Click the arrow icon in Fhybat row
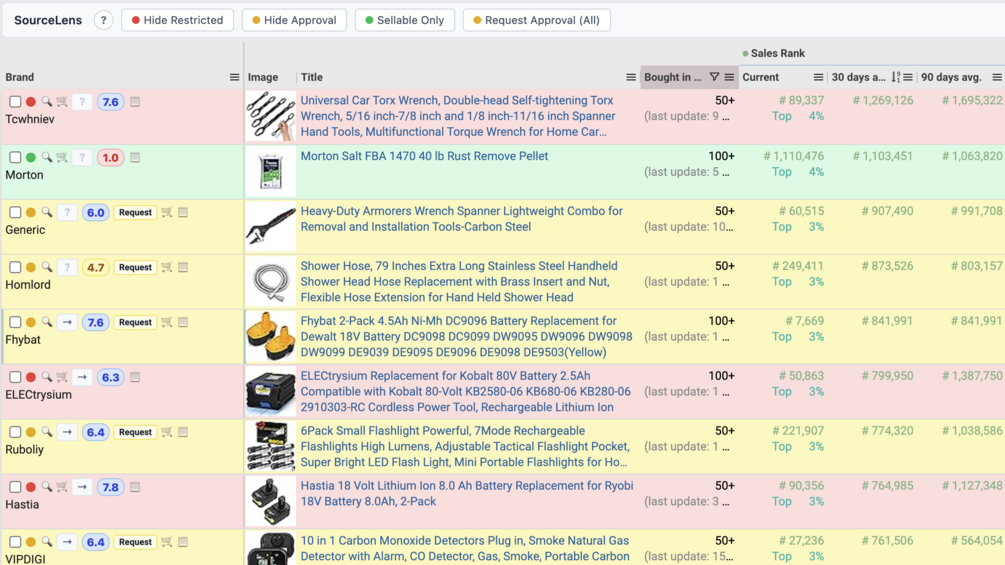This screenshot has width=1005, height=565. (x=67, y=322)
